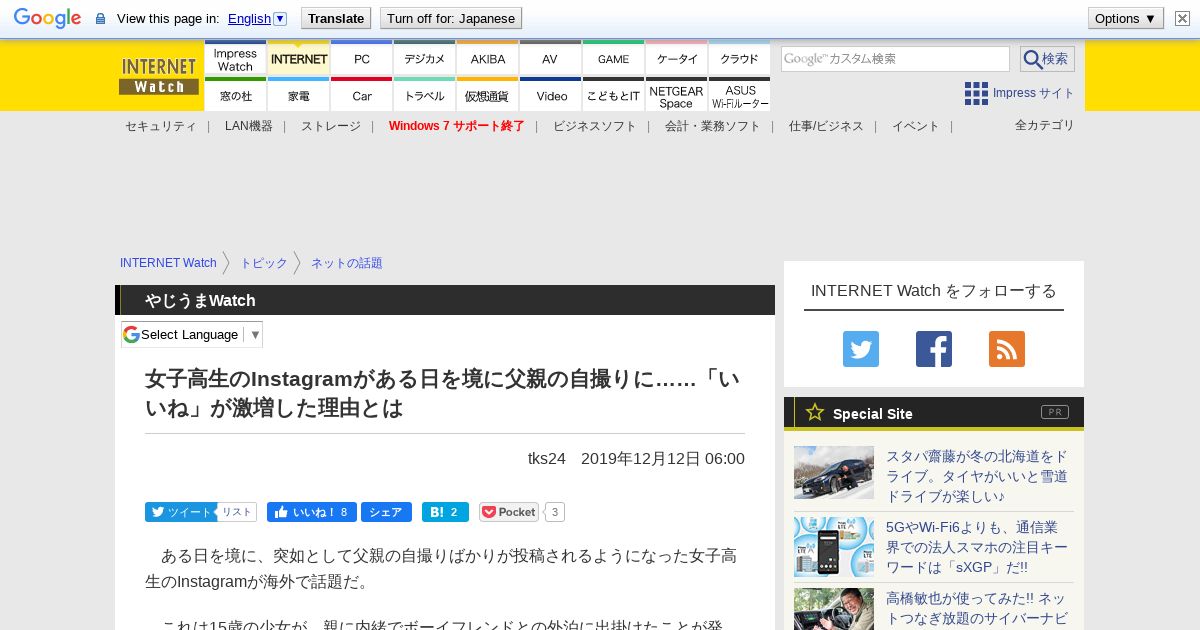
Task: Click the Google logo in translate bar
Action: tap(47, 18)
